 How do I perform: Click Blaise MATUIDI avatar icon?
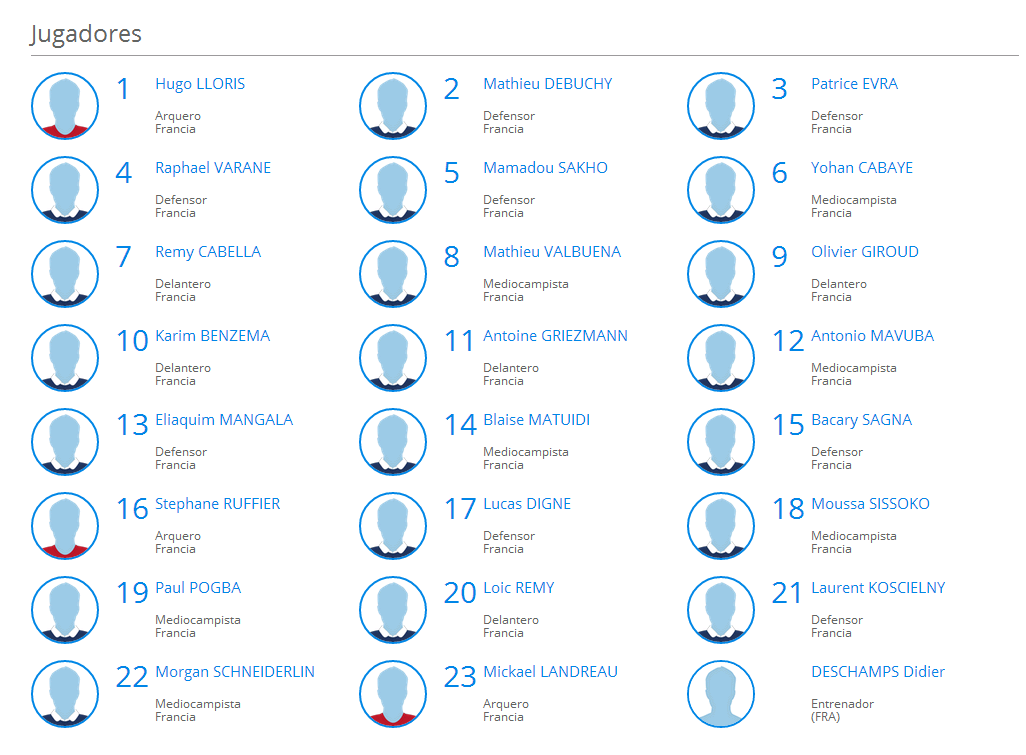pyautogui.click(x=393, y=442)
